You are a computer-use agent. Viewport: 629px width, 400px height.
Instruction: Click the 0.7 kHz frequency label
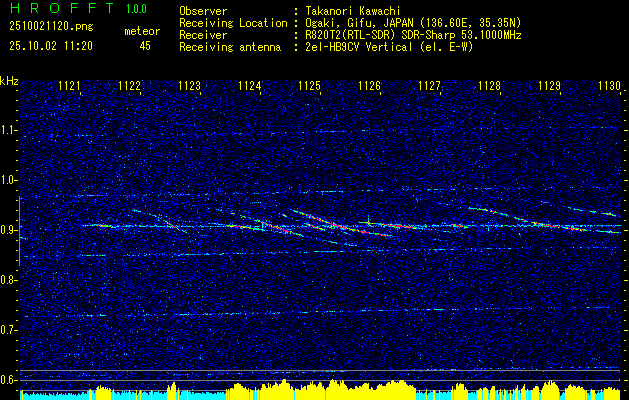click(7, 330)
